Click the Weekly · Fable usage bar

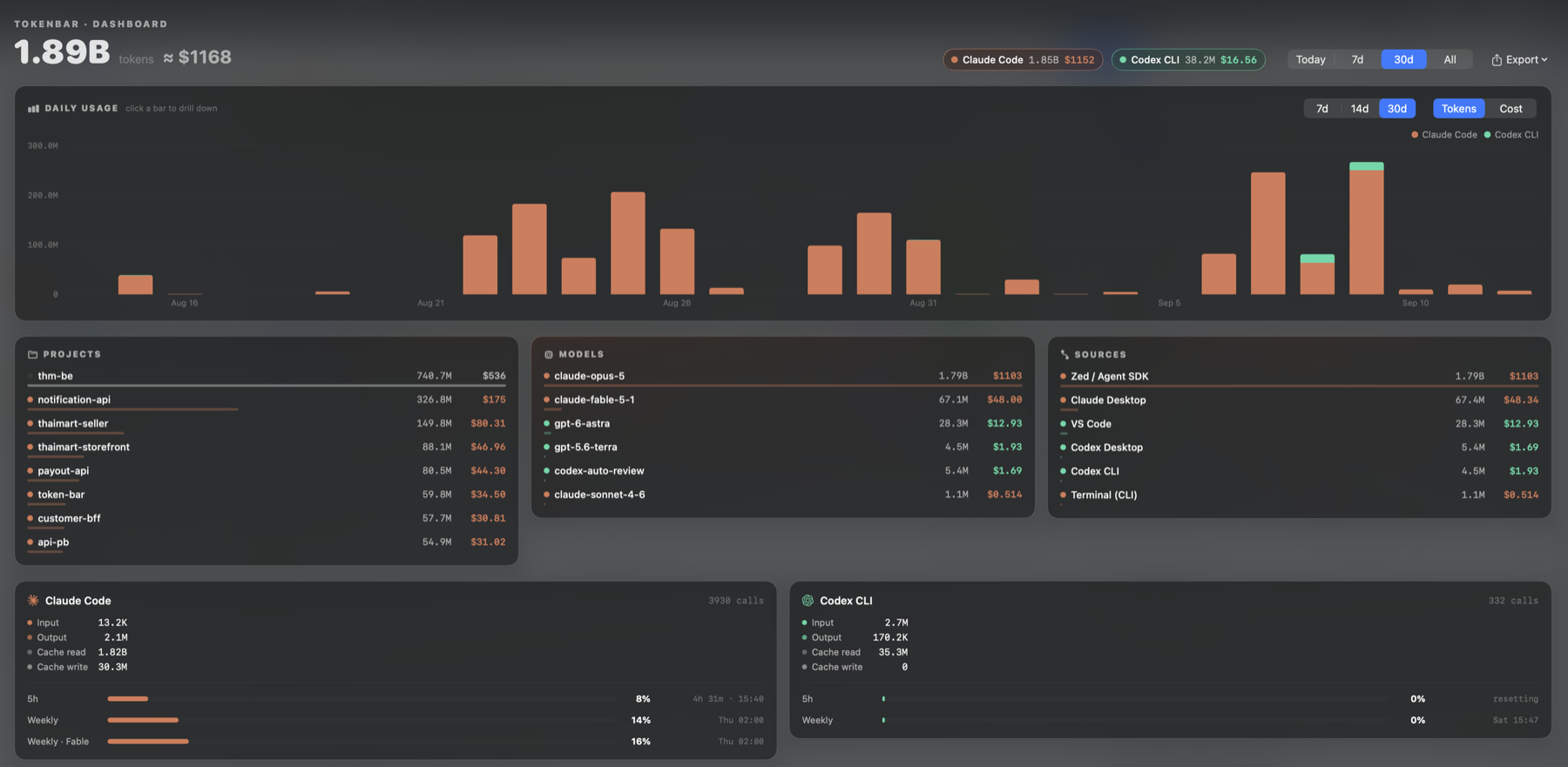click(362, 741)
